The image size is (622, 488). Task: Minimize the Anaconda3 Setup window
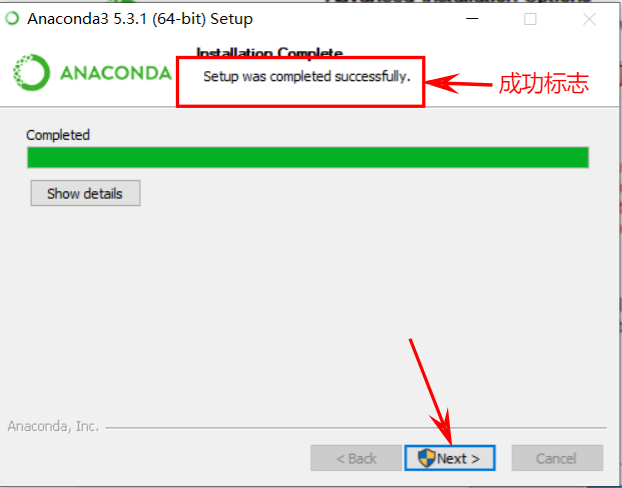tap(472, 19)
